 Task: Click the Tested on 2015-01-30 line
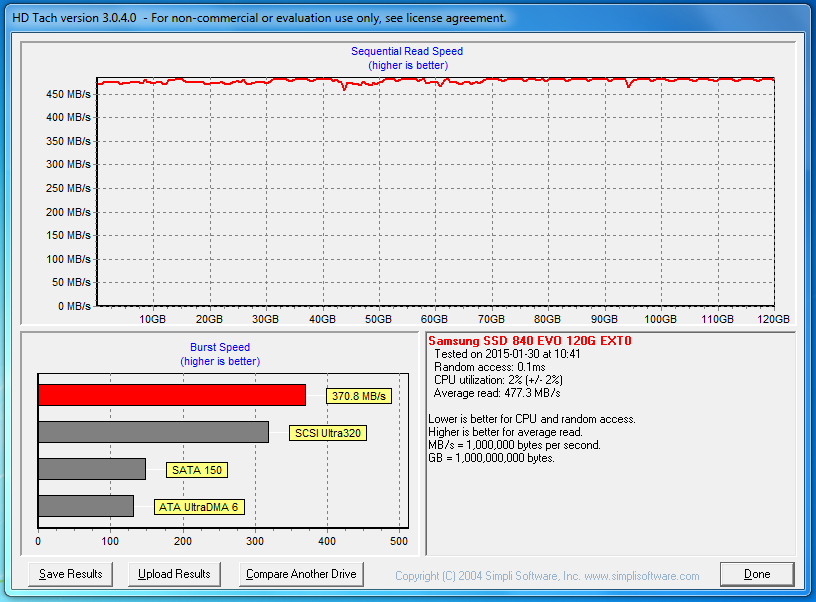(x=507, y=354)
